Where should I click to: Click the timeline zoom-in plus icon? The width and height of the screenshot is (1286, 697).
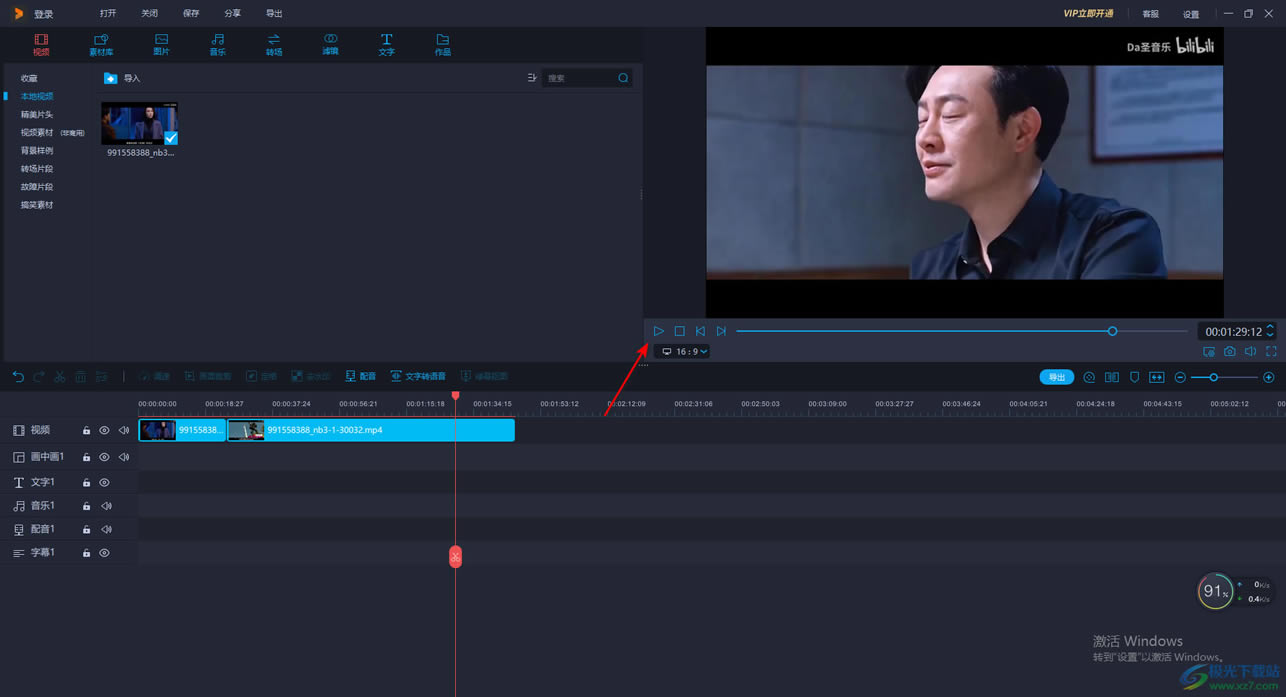point(1268,377)
